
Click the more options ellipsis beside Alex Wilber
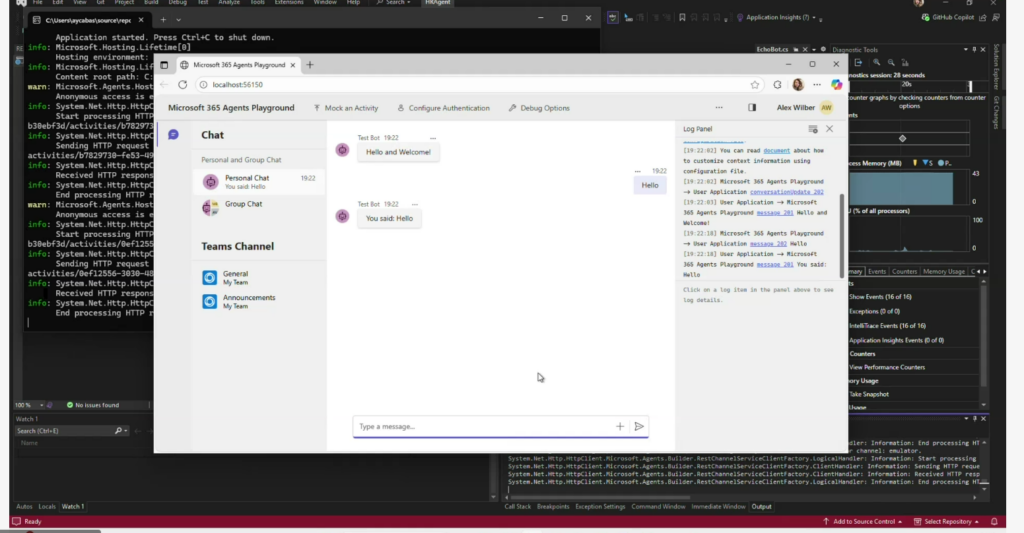click(x=718, y=108)
